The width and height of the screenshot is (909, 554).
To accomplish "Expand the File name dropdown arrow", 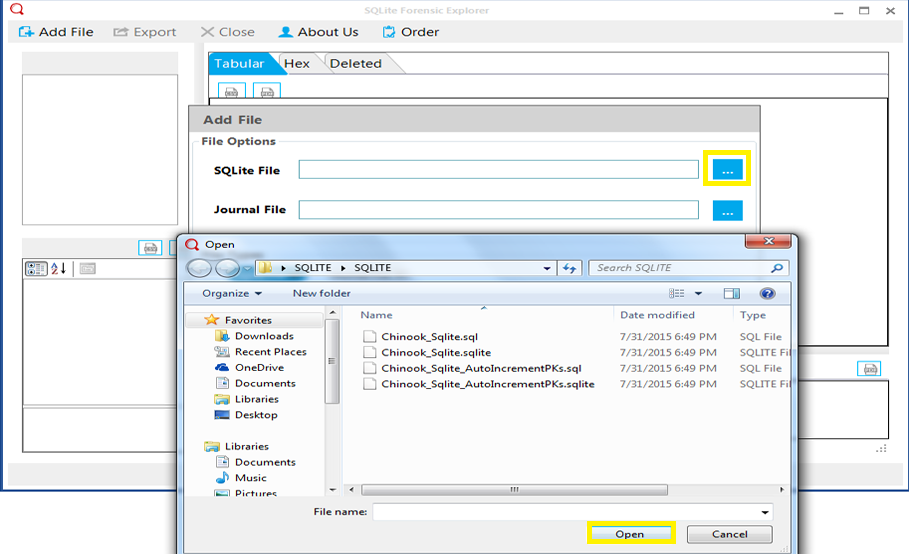I will click(765, 512).
